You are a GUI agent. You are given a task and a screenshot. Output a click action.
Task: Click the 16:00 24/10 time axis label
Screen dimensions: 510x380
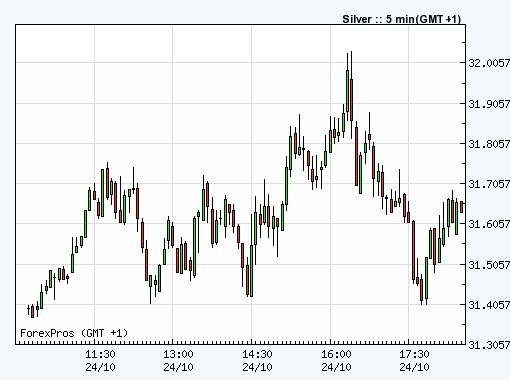pyautogui.click(x=336, y=361)
